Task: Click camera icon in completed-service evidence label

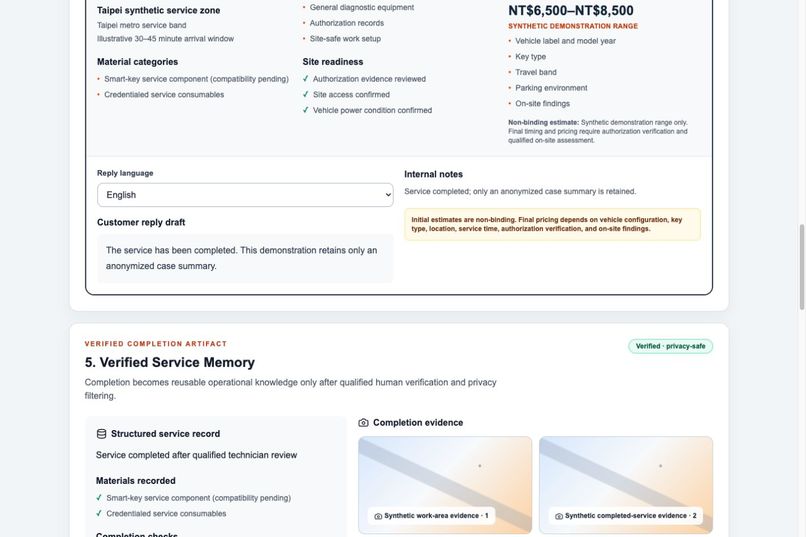Action: (x=559, y=516)
